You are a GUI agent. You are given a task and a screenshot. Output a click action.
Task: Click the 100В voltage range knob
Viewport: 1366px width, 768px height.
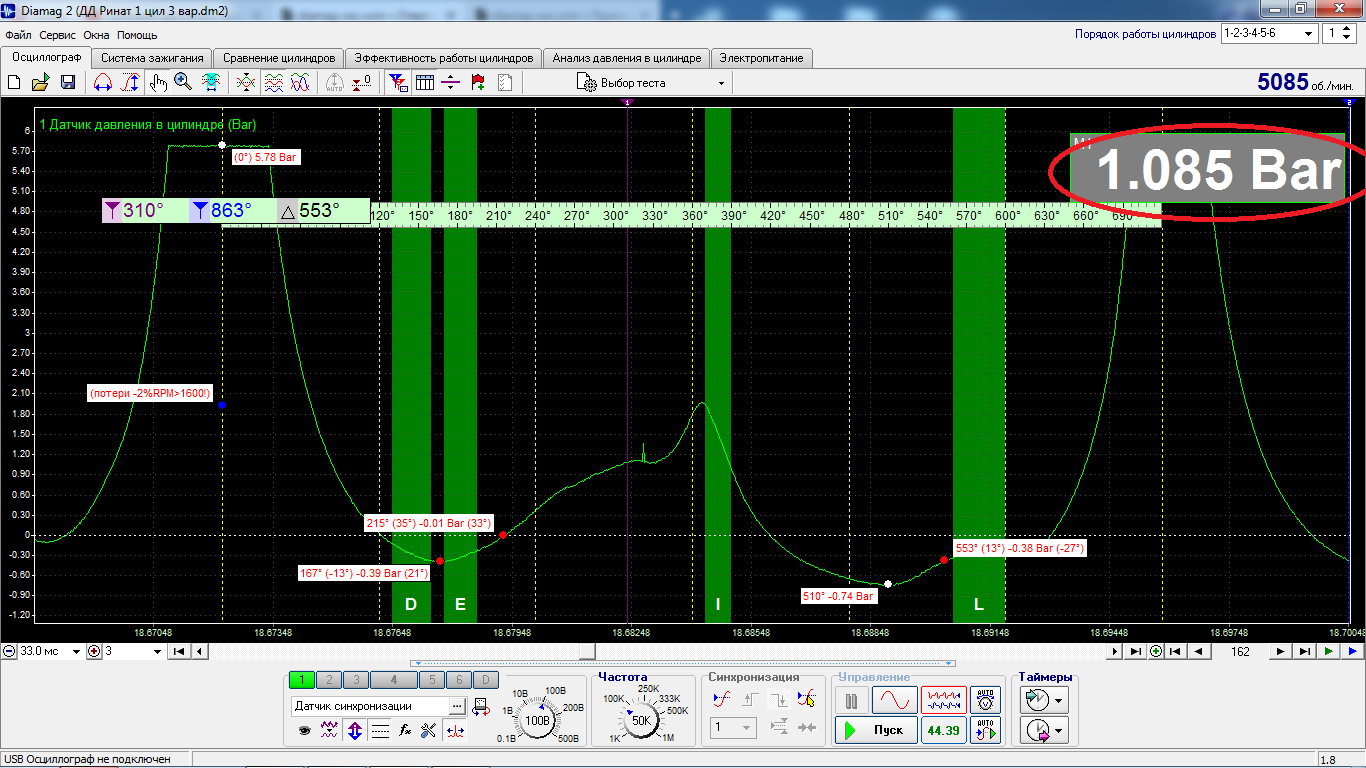tap(538, 720)
